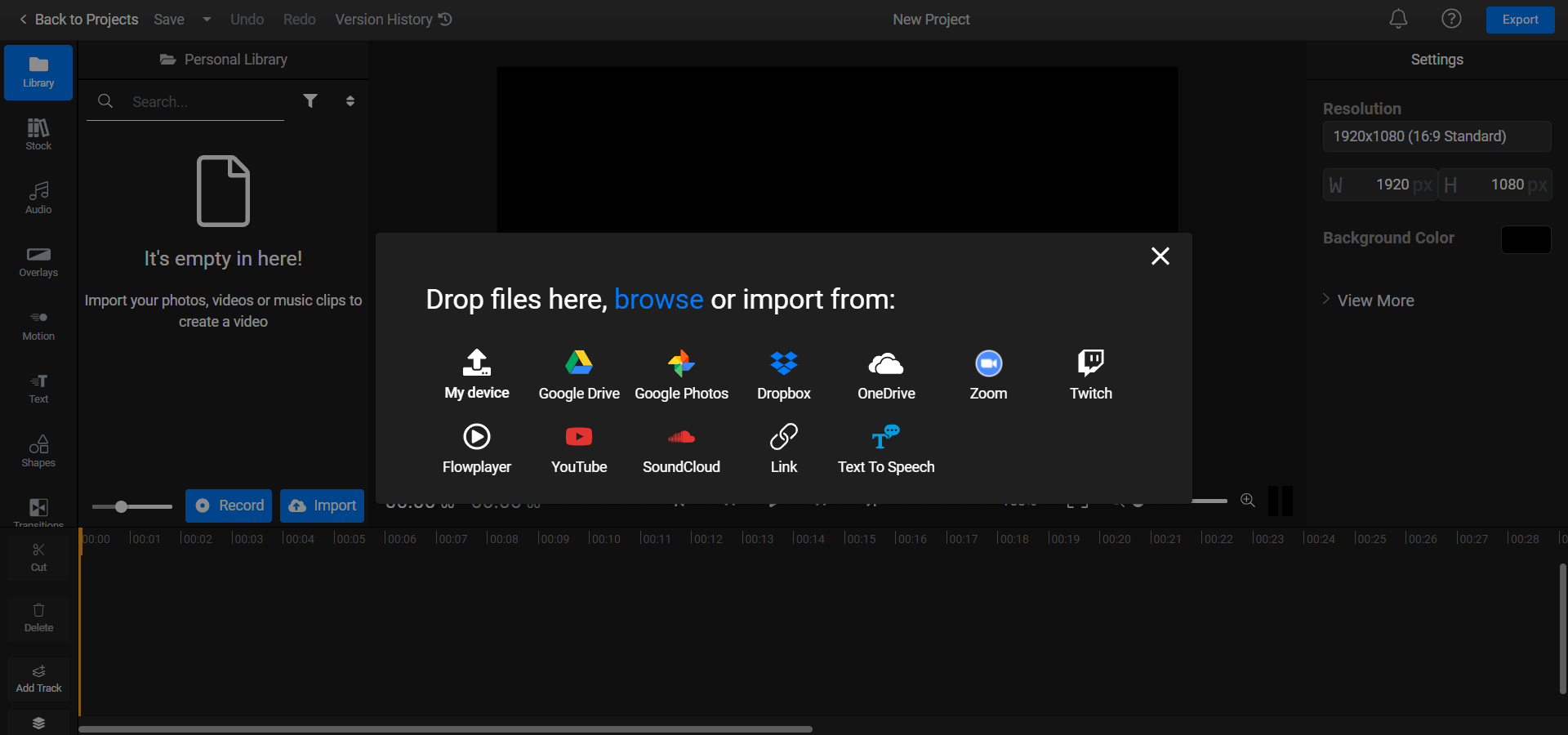Import from Twitch
The image size is (1568, 735).
(1091, 375)
